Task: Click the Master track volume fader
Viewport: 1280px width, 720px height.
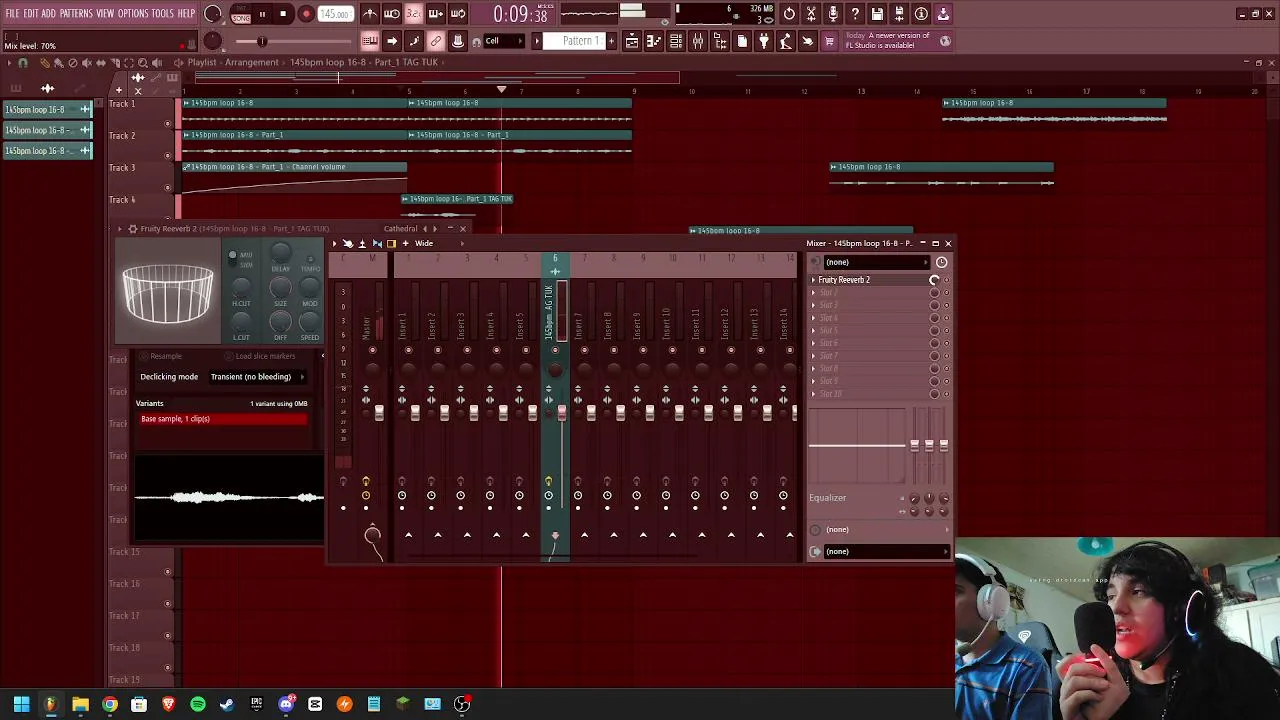Action: tap(379, 411)
